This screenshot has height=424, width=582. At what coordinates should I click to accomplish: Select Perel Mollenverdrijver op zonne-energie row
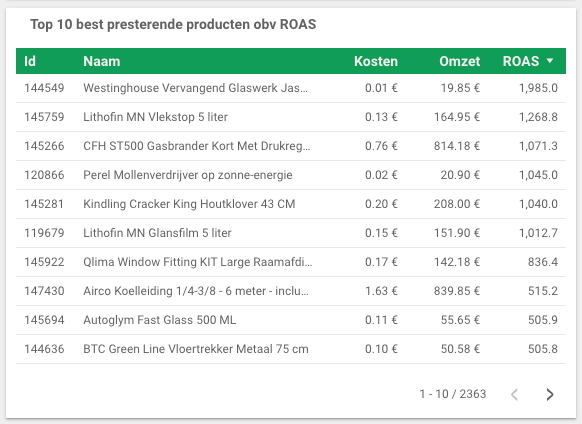coord(291,175)
